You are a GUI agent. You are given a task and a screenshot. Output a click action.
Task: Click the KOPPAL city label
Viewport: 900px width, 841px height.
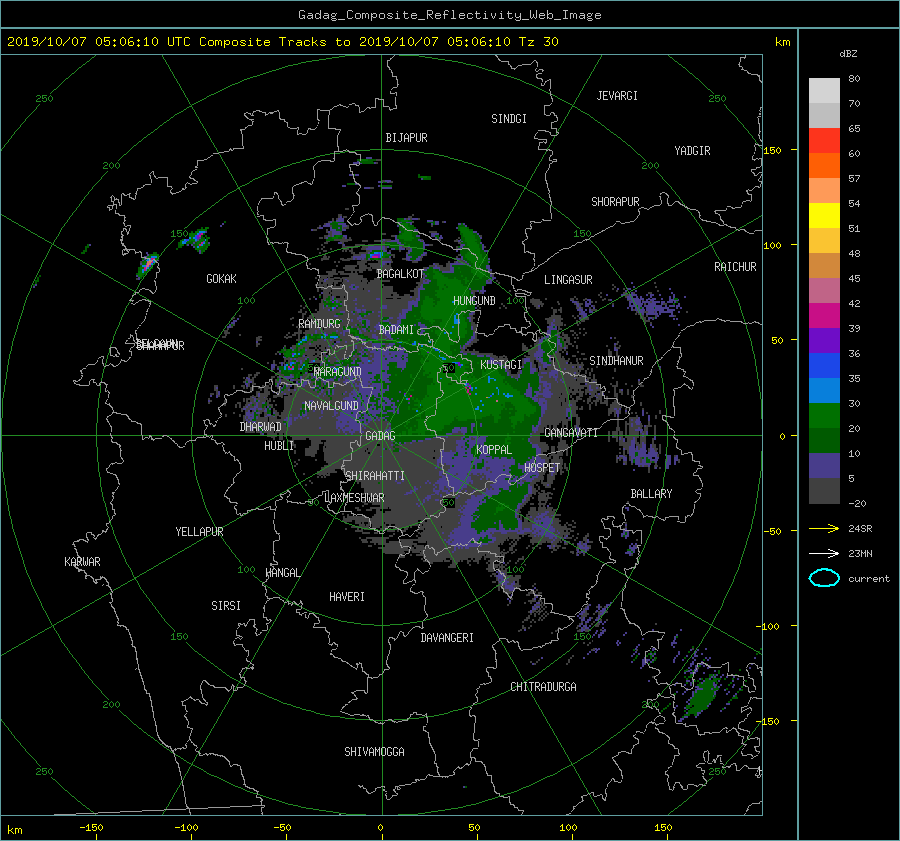494,450
